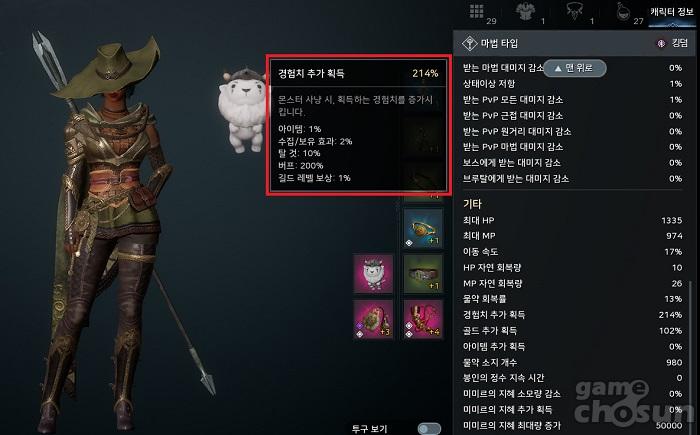The height and width of the screenshot is (435, 700).
Task: Switch to the 캐릭터 정보 tab
Action: (671, 12)
